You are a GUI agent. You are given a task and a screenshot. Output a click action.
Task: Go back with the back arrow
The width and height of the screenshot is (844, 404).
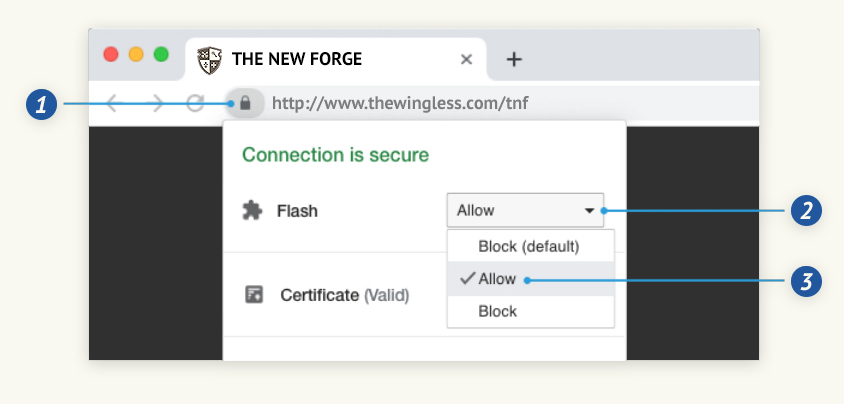click(111, 103)
